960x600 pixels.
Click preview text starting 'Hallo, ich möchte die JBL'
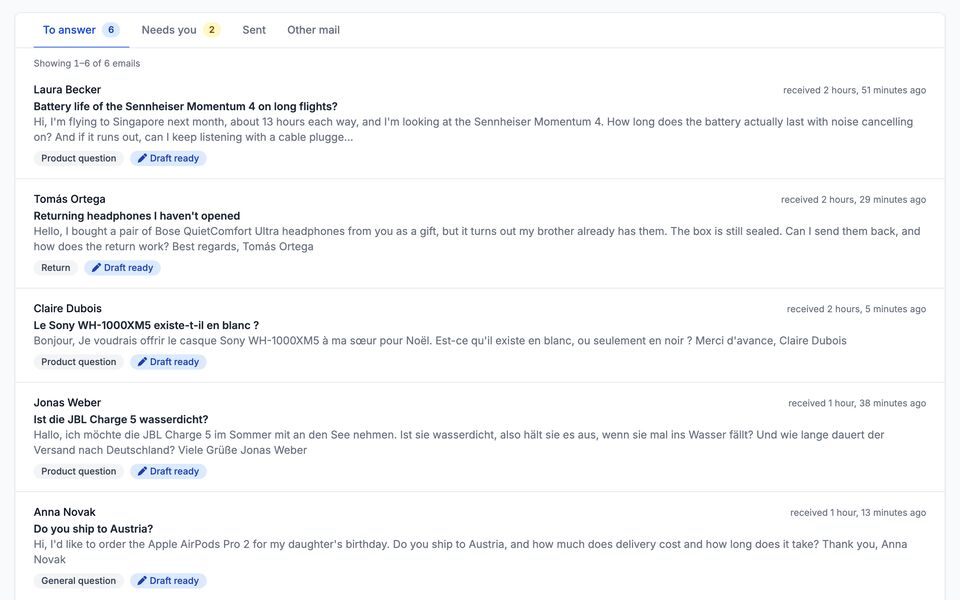click(x=459, y=443)
